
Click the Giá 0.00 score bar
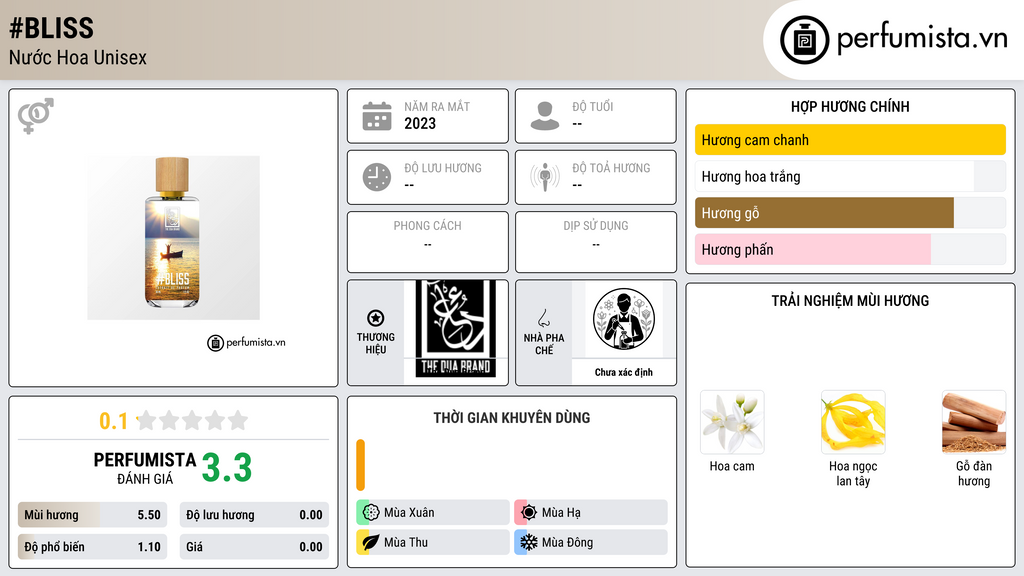[254, 547]
